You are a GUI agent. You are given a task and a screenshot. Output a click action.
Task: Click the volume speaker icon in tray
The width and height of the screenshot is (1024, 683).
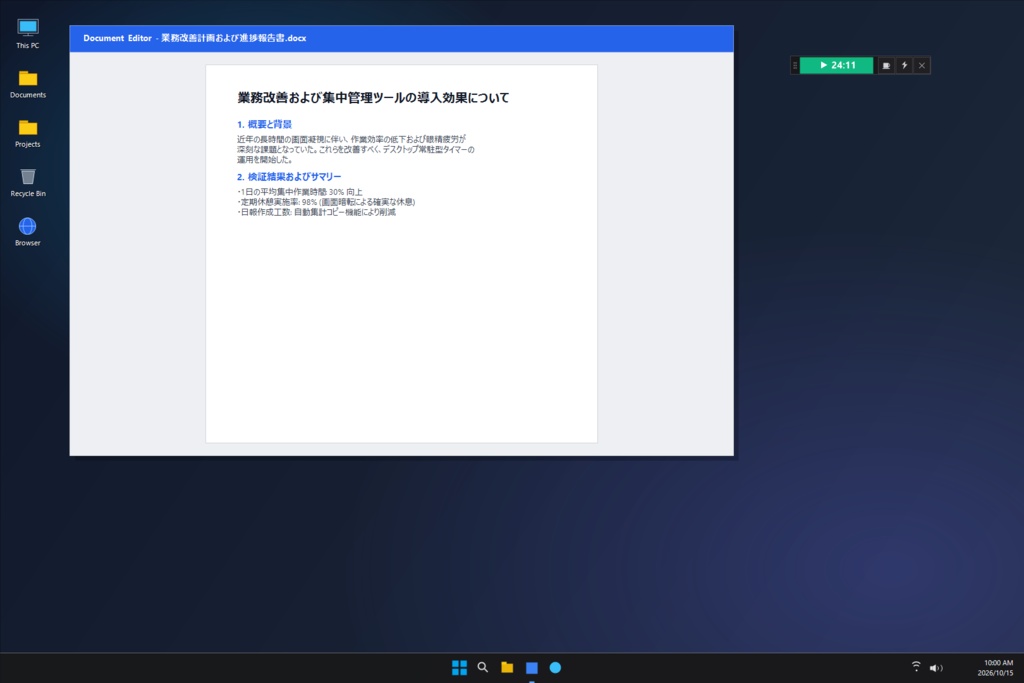click(x=936, y=667)
